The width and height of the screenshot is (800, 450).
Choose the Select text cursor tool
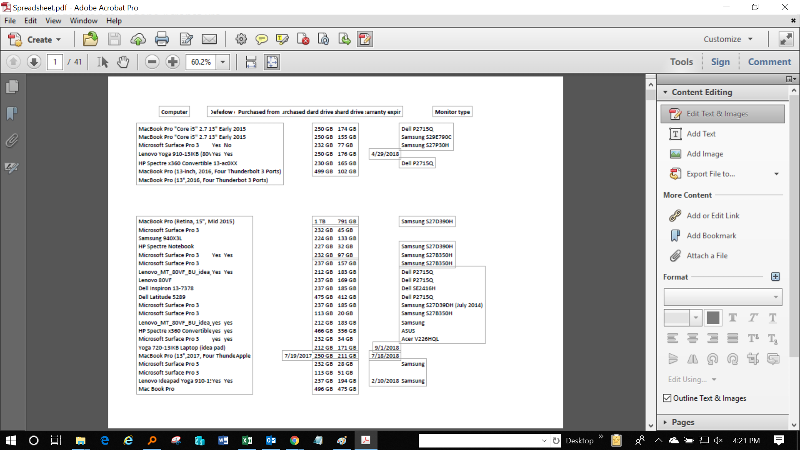pos(103,62)
